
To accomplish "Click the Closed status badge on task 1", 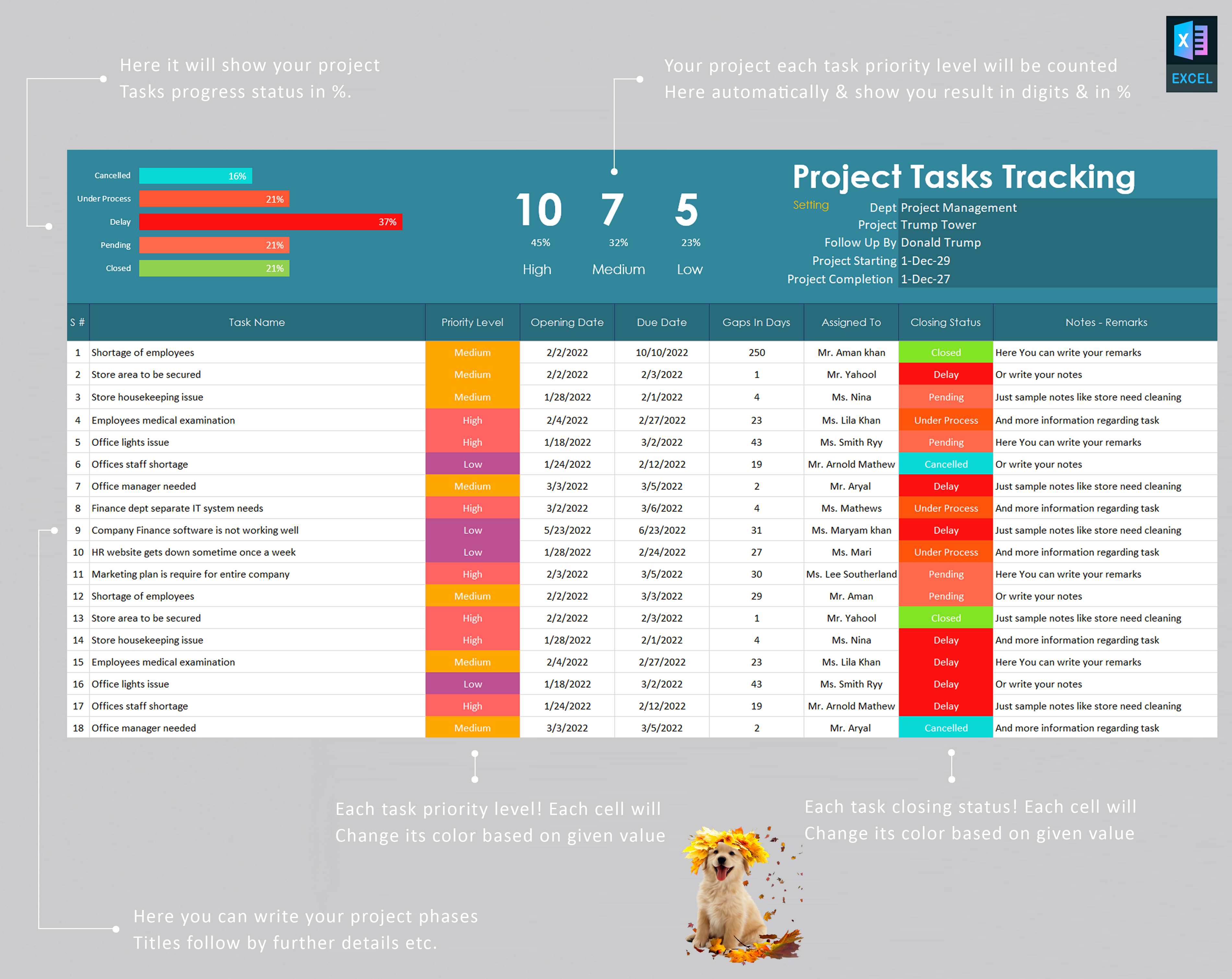I will (946, 352).
